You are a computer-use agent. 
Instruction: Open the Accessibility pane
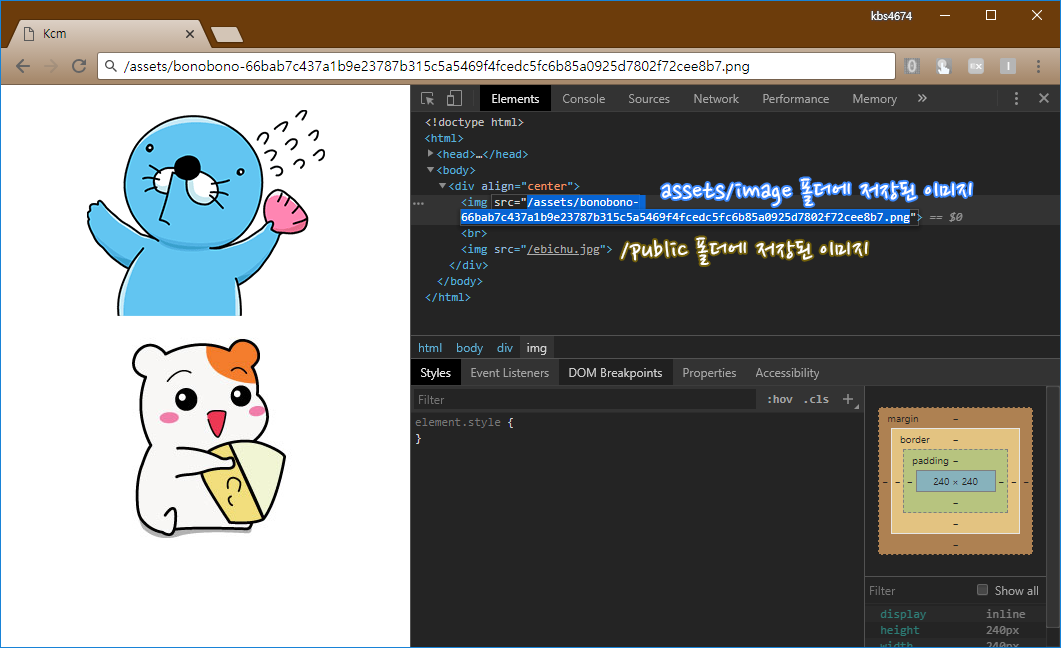(x=787, y=373)
